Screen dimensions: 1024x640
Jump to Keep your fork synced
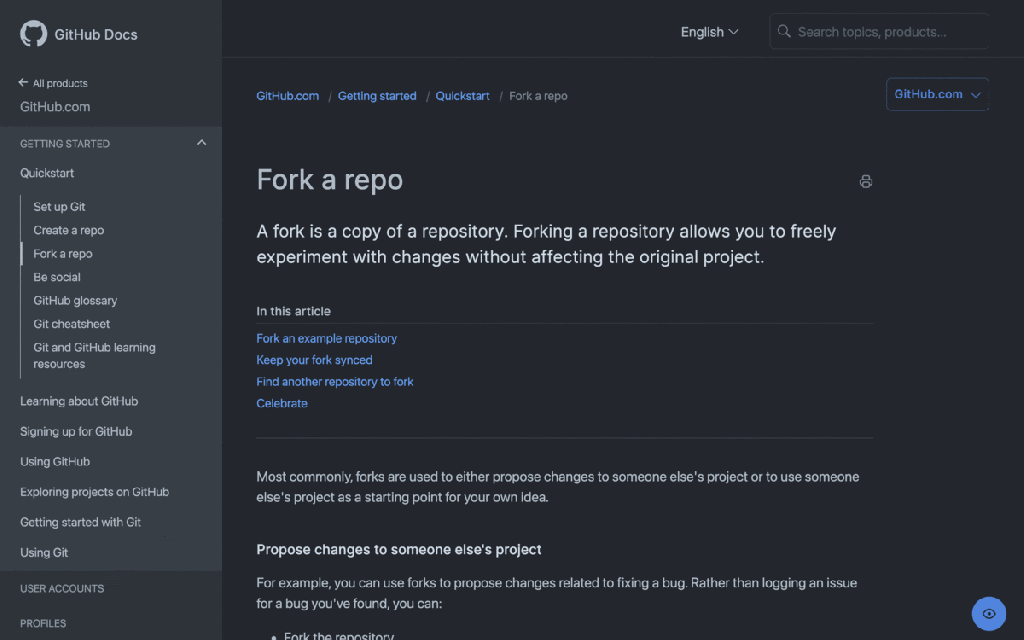coord(314,360)
